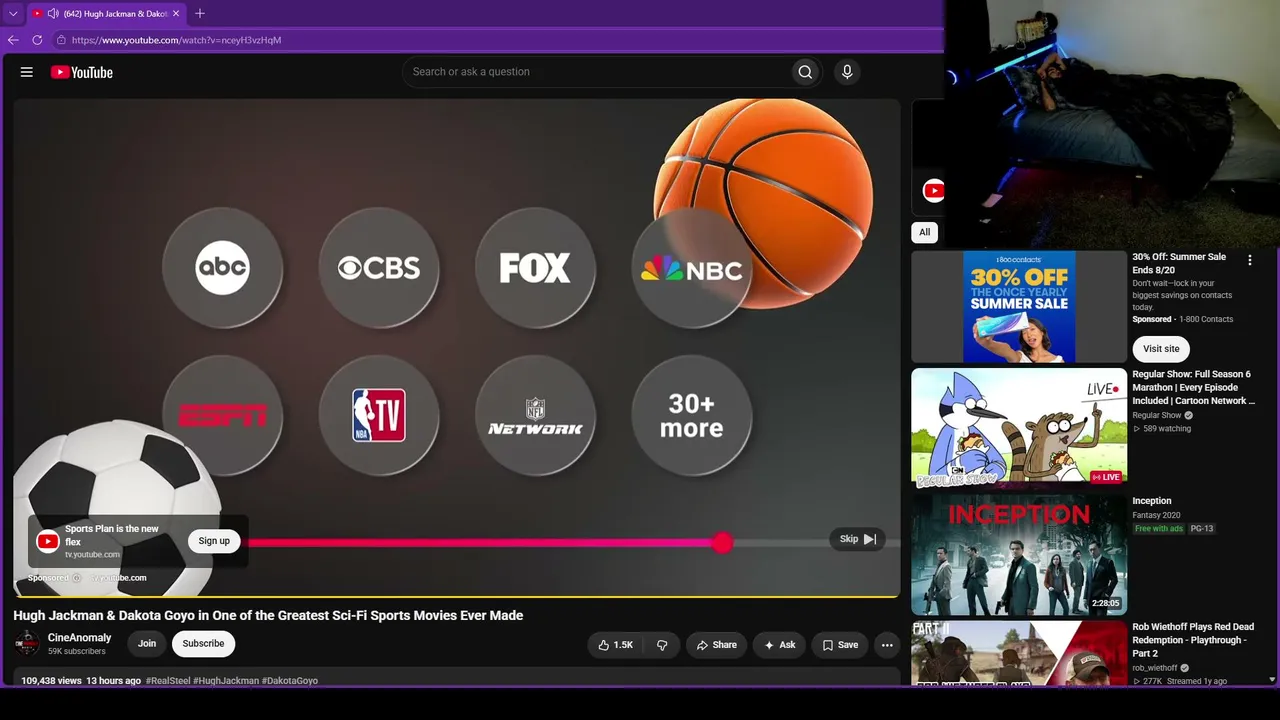The width and height of the screenshot is (1280, 720).
Task: Open options menu for Summer Sale ad
Action: coord(1249,260)
